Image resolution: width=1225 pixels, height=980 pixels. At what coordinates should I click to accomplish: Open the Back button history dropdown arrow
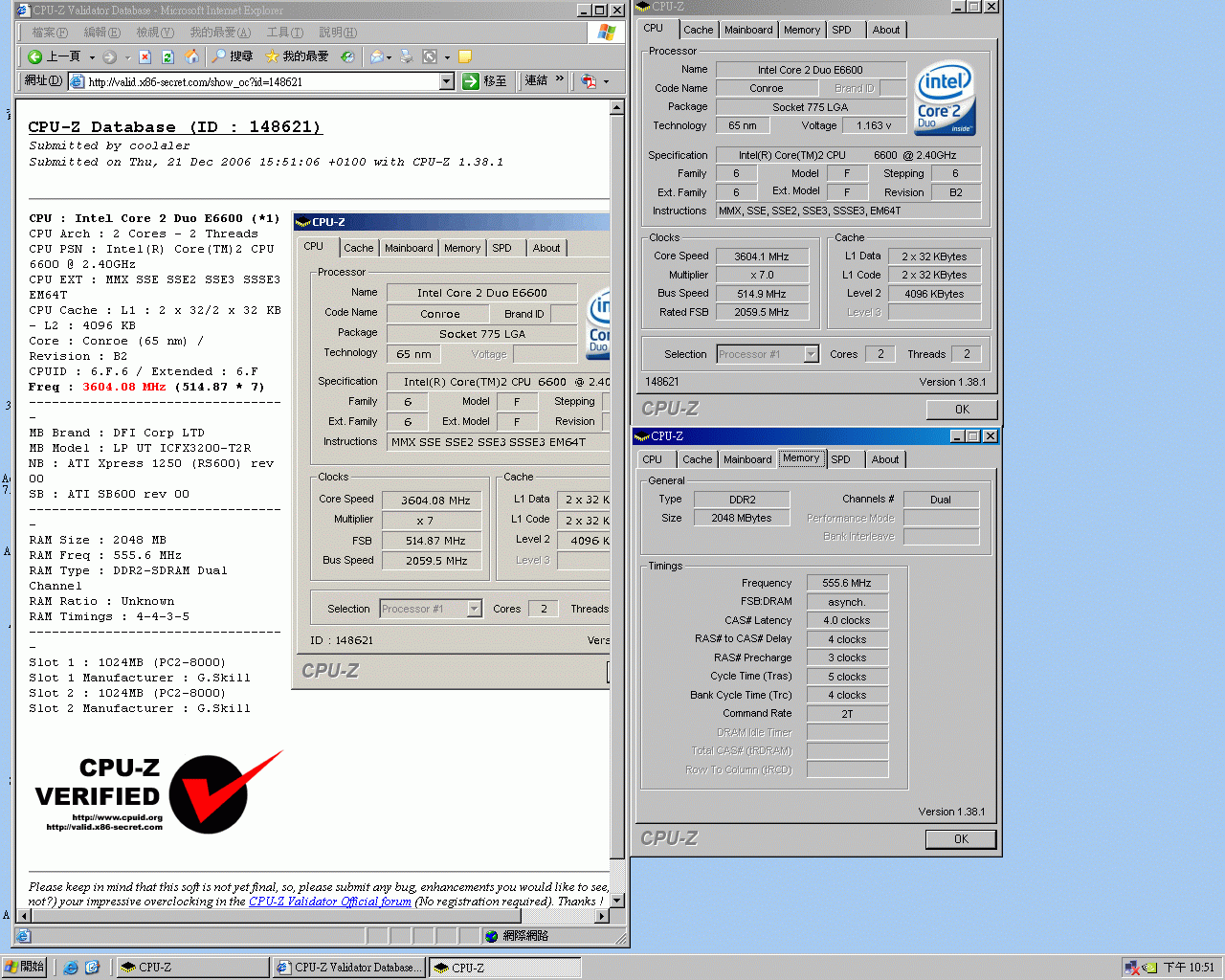92,57
